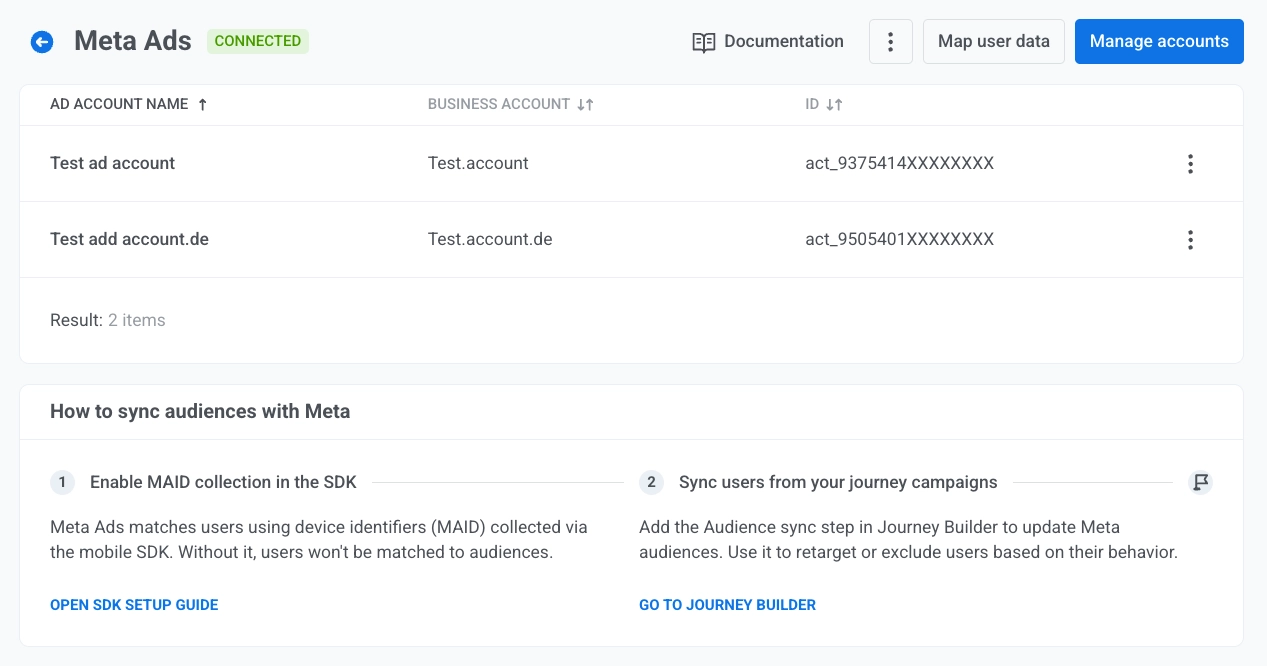Click the flag icon in sync guide

coord(1200,482)
